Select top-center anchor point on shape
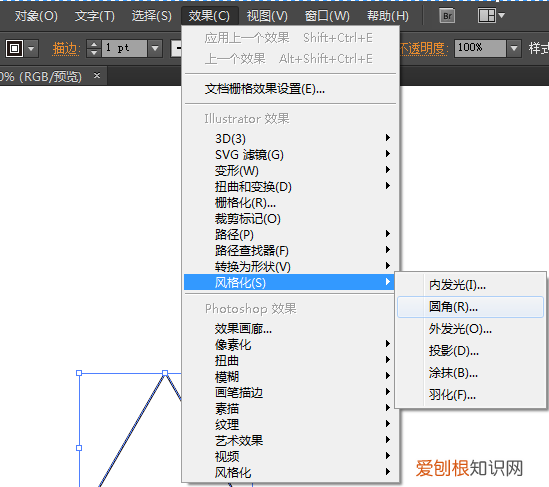 (x=165, y=373)
